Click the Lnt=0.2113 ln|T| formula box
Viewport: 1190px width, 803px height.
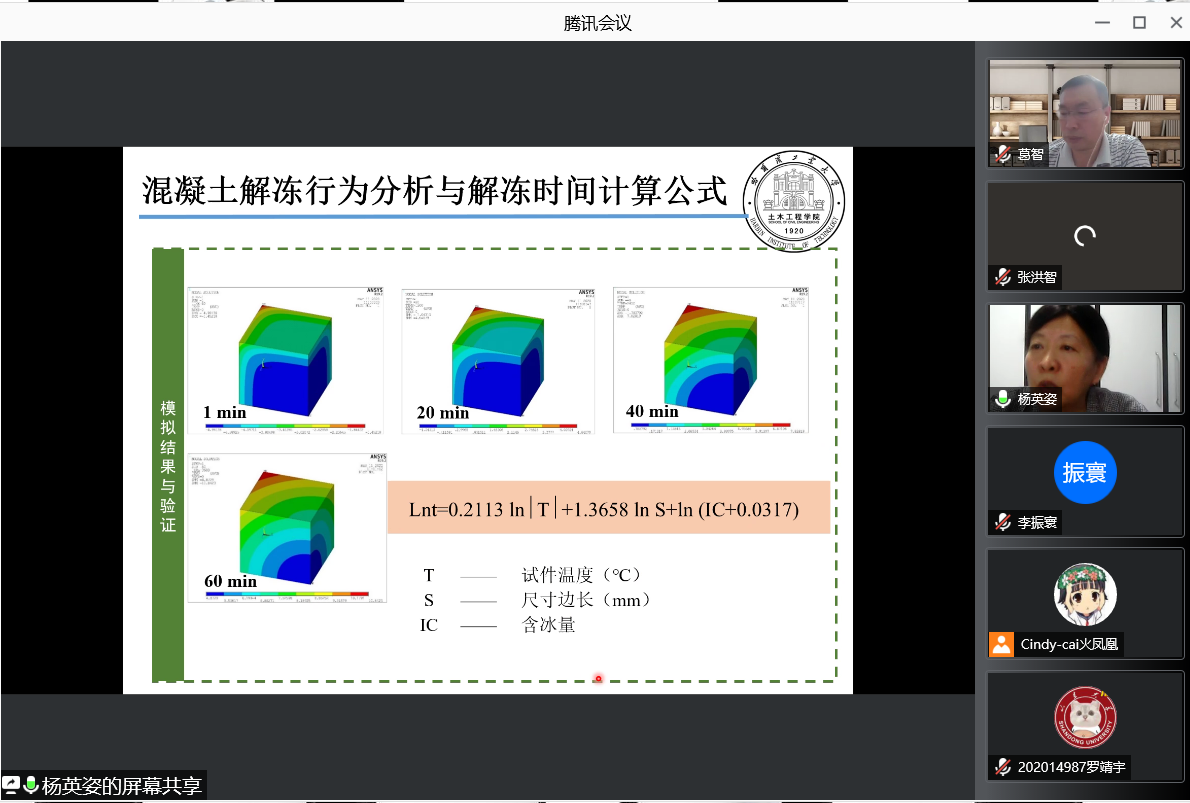point(609,508)
